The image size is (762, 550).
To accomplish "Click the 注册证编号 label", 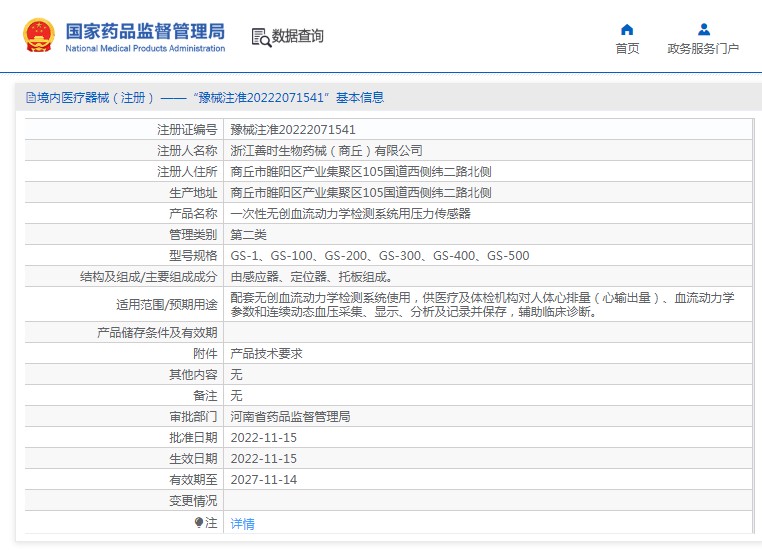I will (187, 130).
